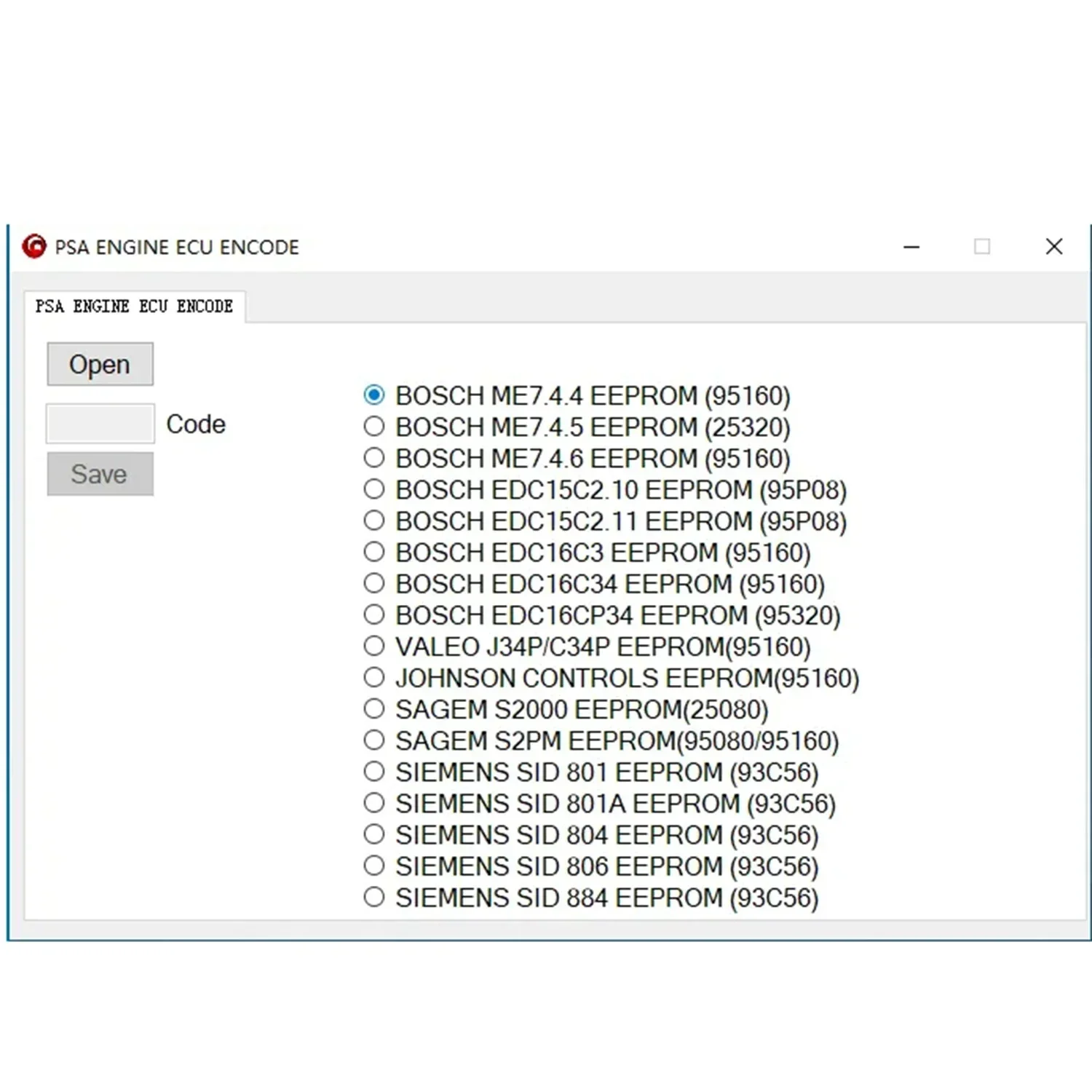Image resolution: width=1092 pixels, height=1092 pixels.
Task: Select SIEMENS SID 884 EEPROM (93C56)
Action: 591,897
